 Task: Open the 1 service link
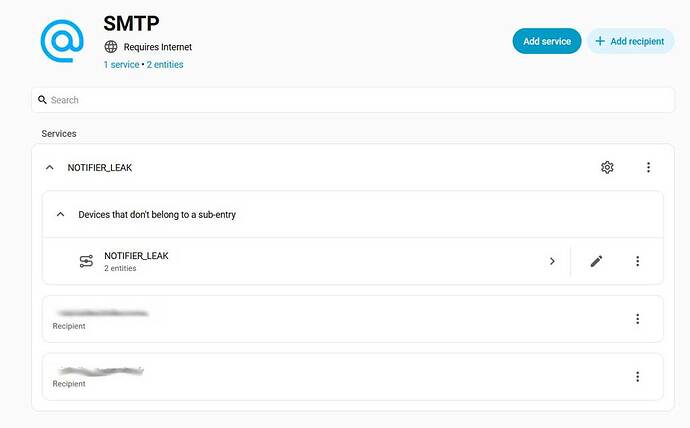pos(121,65)
